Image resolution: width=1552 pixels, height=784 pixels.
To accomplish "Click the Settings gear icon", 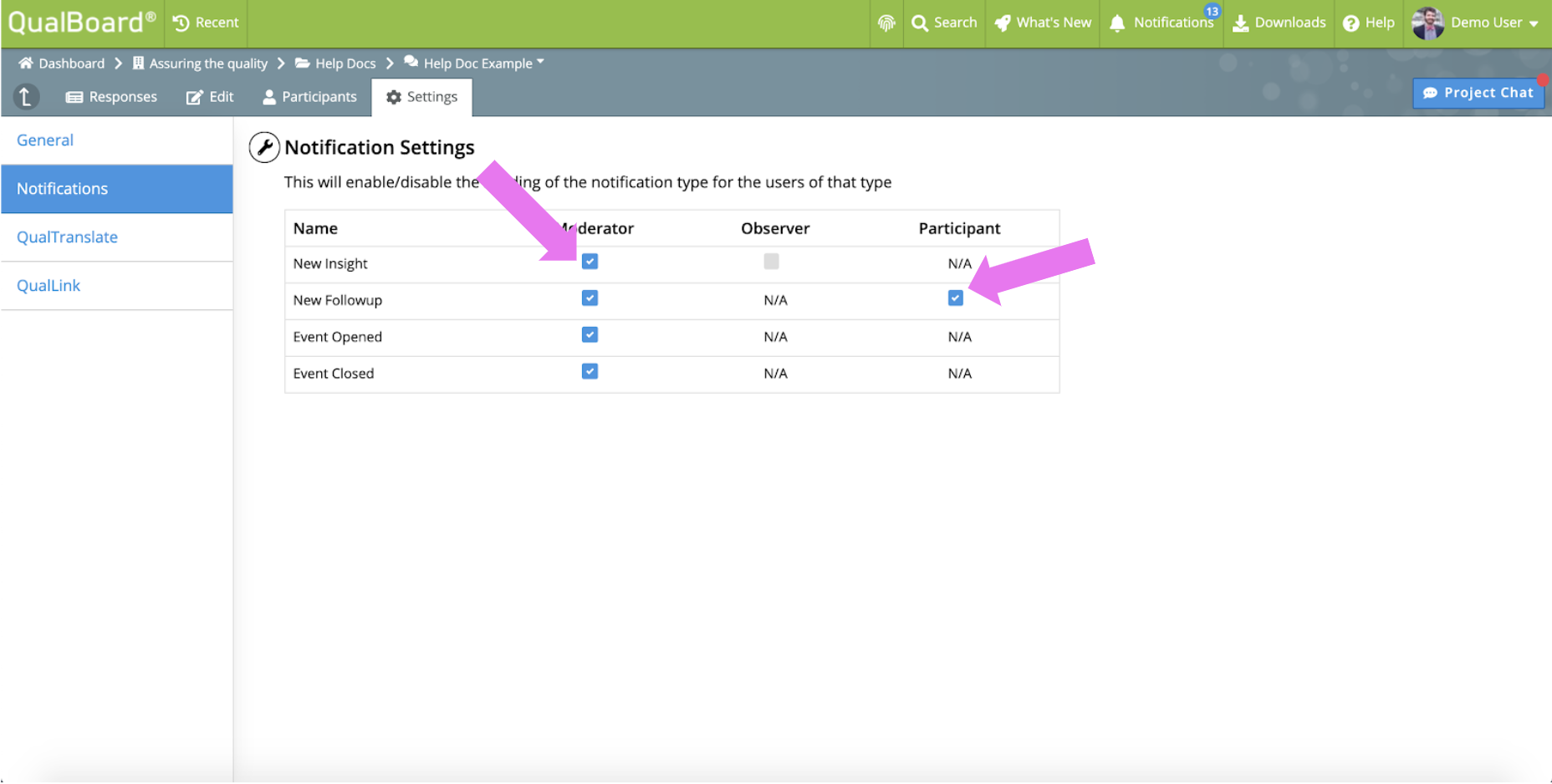I will [394, 97].
